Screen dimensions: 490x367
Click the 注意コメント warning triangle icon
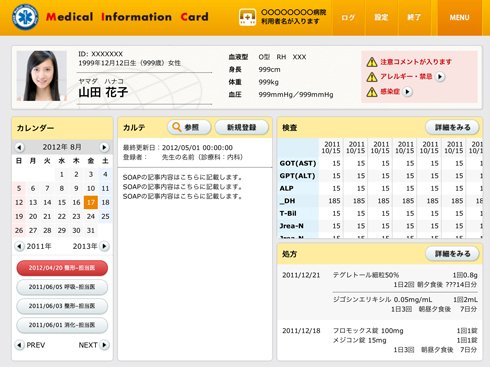pyautogui.click(x=372, y=62)
